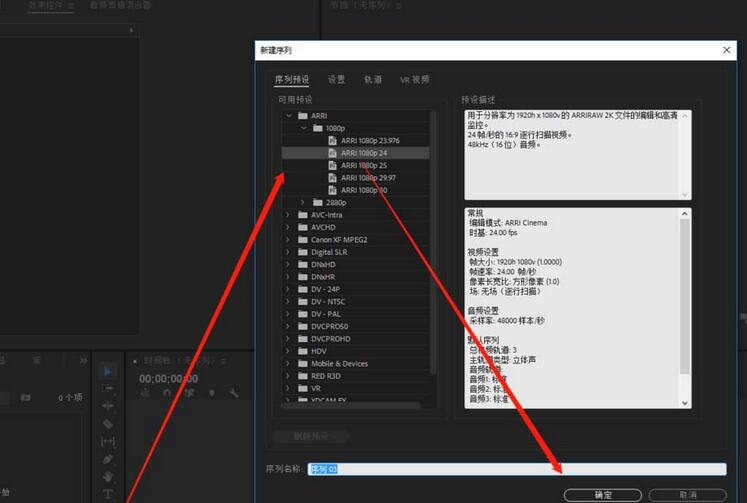Add a marker from the timeline header
This screenshot has width=747, height=503.
click(x=212, y=393)
